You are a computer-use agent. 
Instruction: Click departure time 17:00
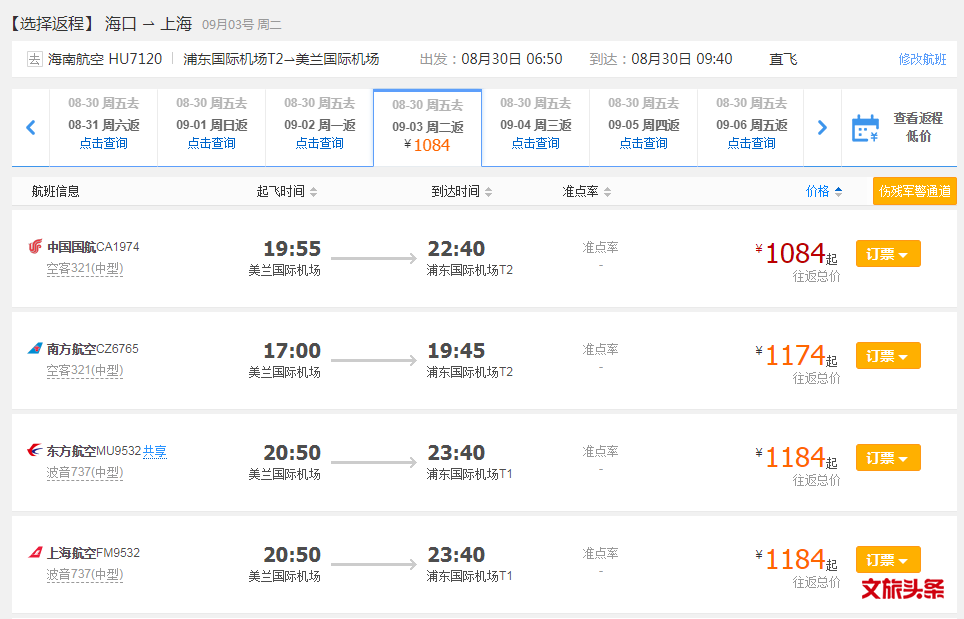click(x=292, y=351)
